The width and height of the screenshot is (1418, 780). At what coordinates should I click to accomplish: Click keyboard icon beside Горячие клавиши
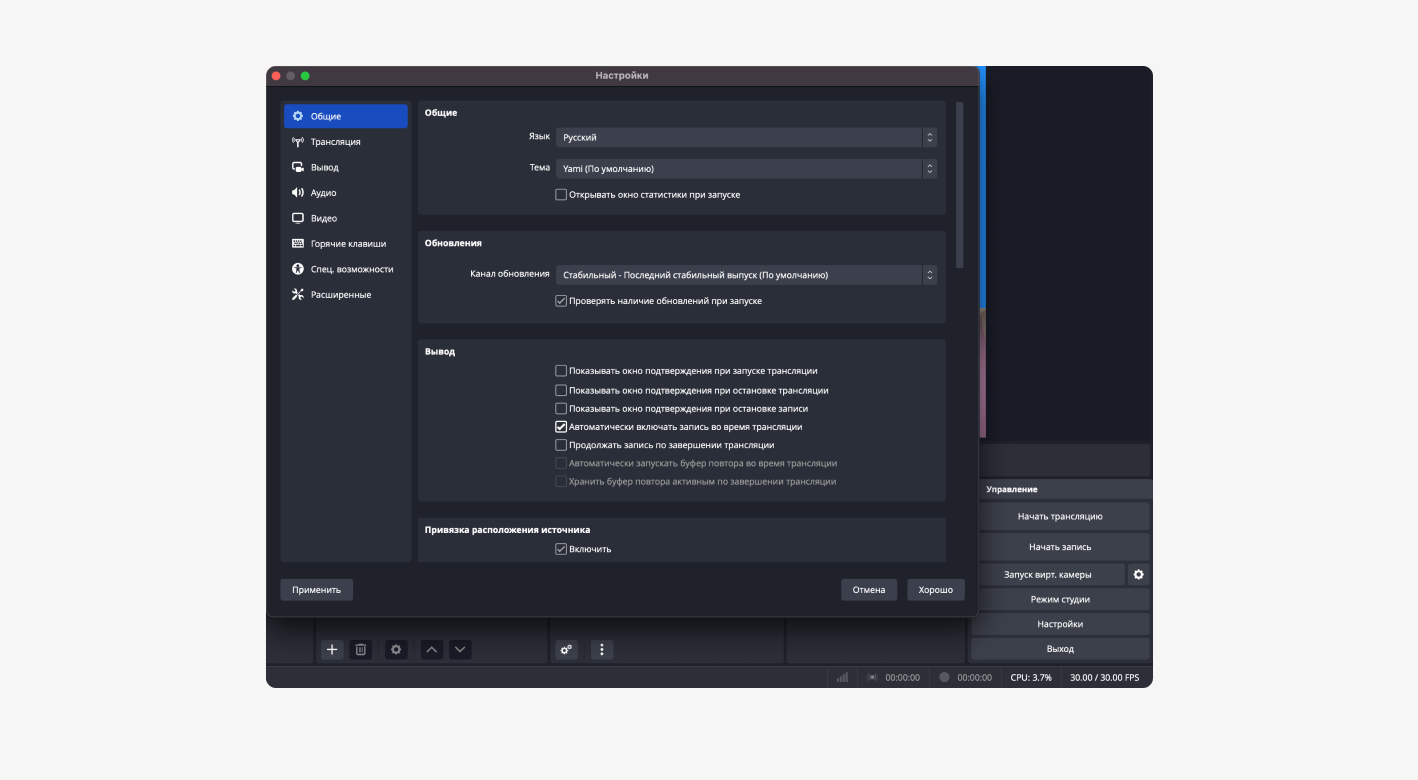pos(297,244)
